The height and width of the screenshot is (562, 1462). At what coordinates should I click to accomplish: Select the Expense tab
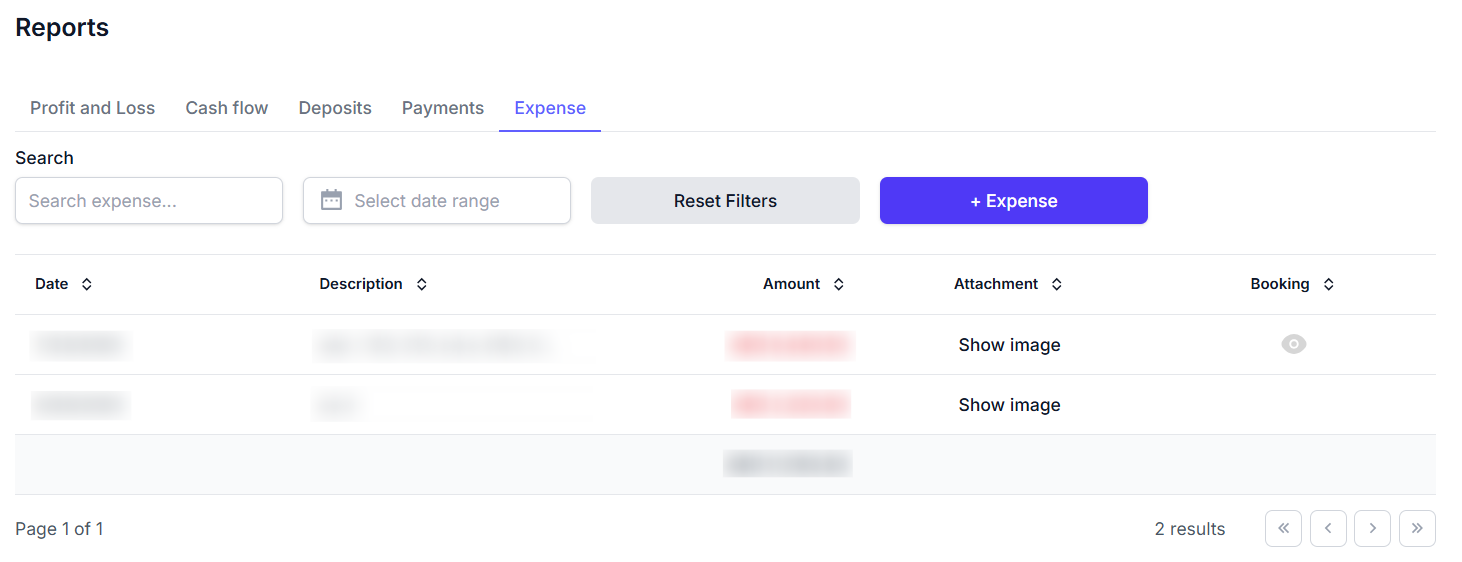[x=550, y=108]
